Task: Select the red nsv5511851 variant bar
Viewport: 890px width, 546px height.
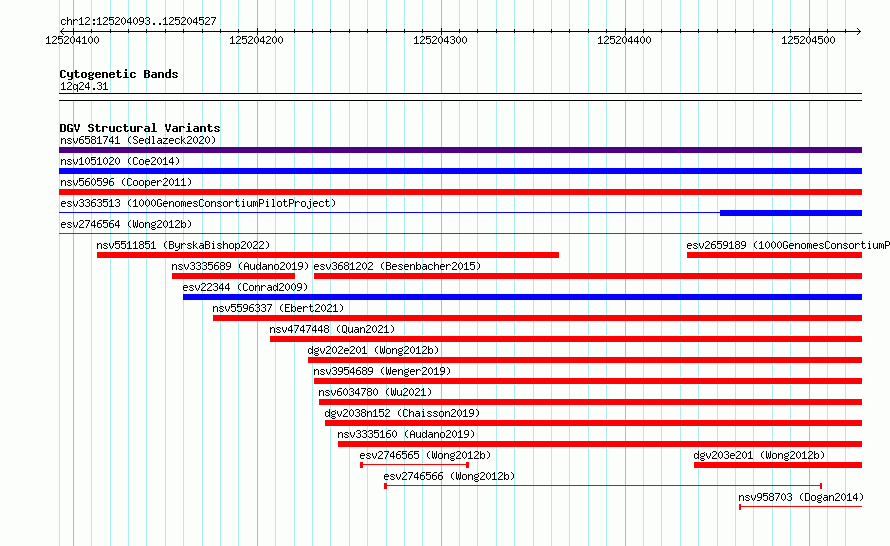Action: (328, 255)
